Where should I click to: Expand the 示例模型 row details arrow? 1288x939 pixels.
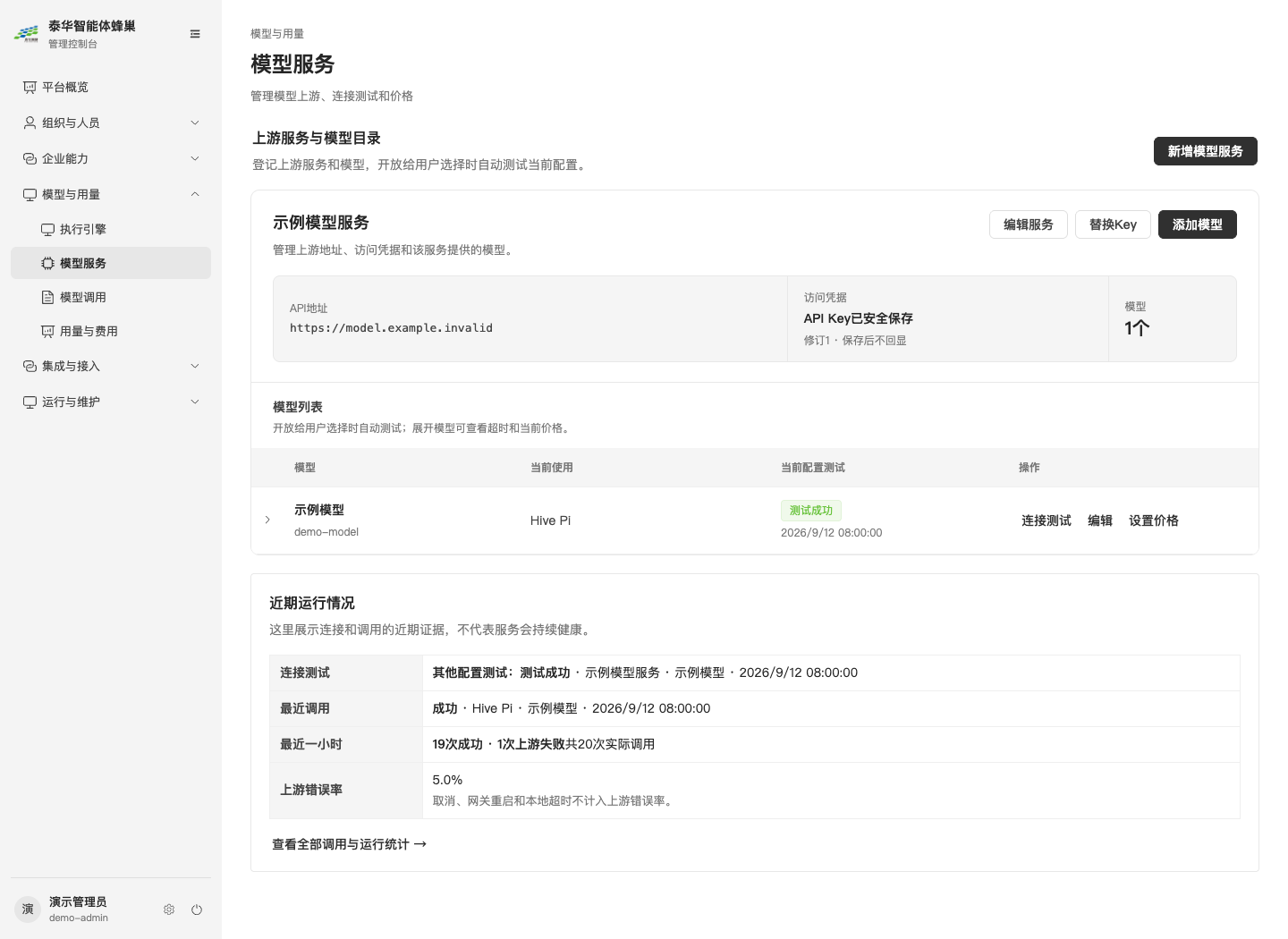267,520
